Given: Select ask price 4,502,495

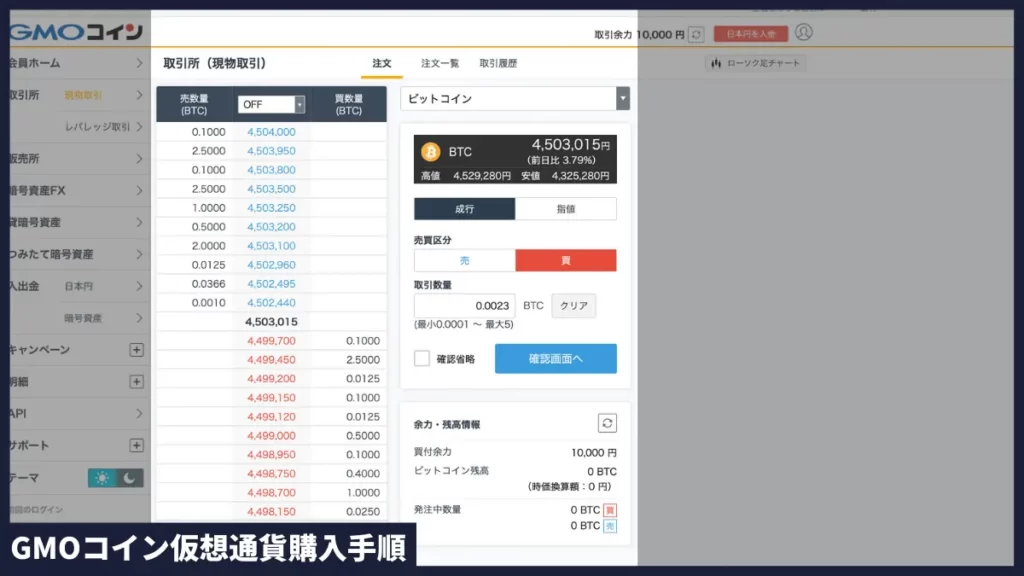Looking at the screenshot, I should pos(271,284).
